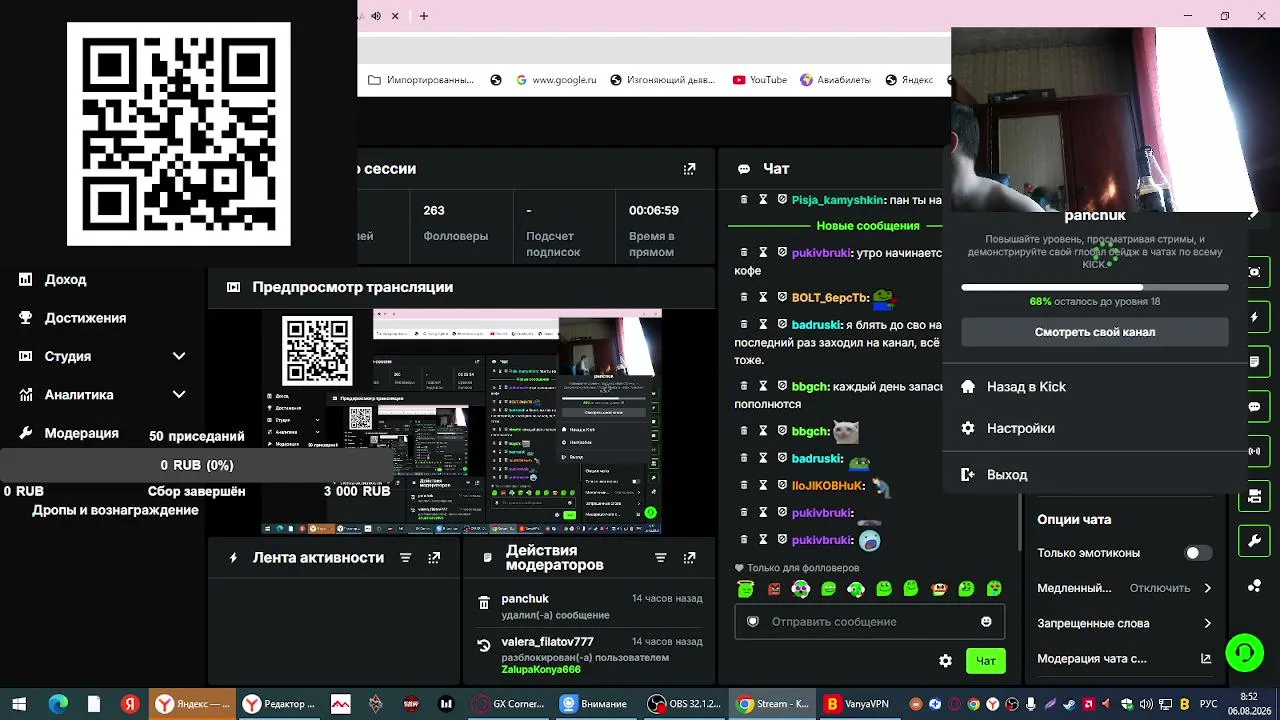Open the wrench tools icon in right rail

1254,541
